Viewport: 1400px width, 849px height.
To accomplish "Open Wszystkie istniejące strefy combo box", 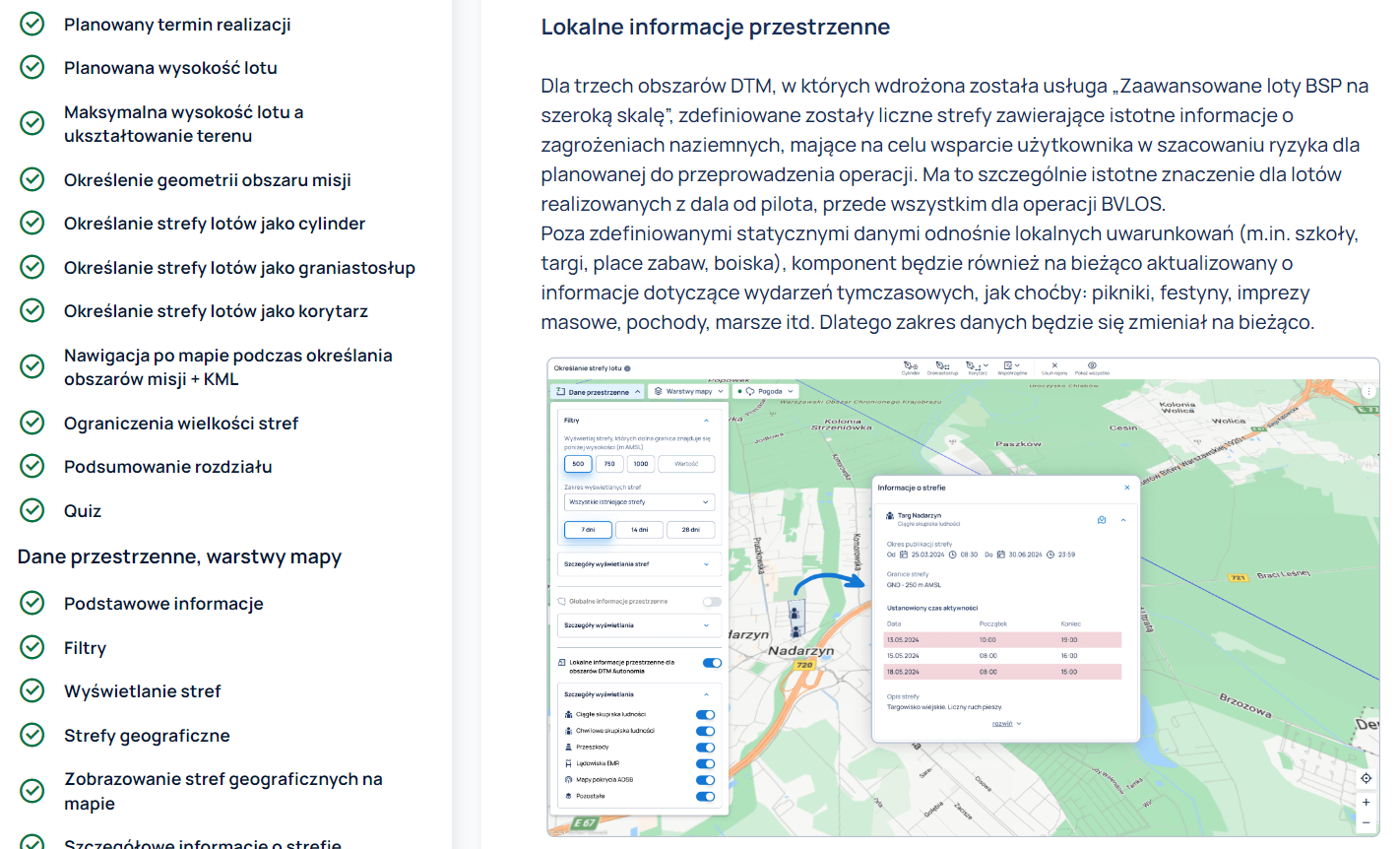I will 639,502.
